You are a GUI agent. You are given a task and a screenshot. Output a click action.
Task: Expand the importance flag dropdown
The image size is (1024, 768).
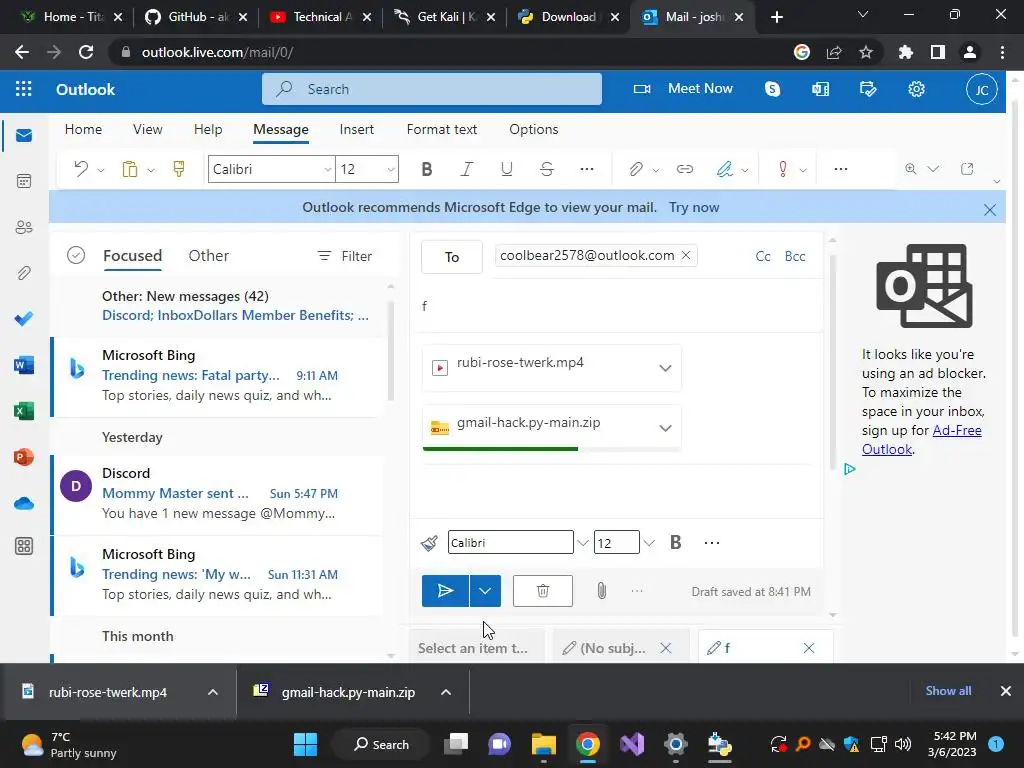[803, 170]
